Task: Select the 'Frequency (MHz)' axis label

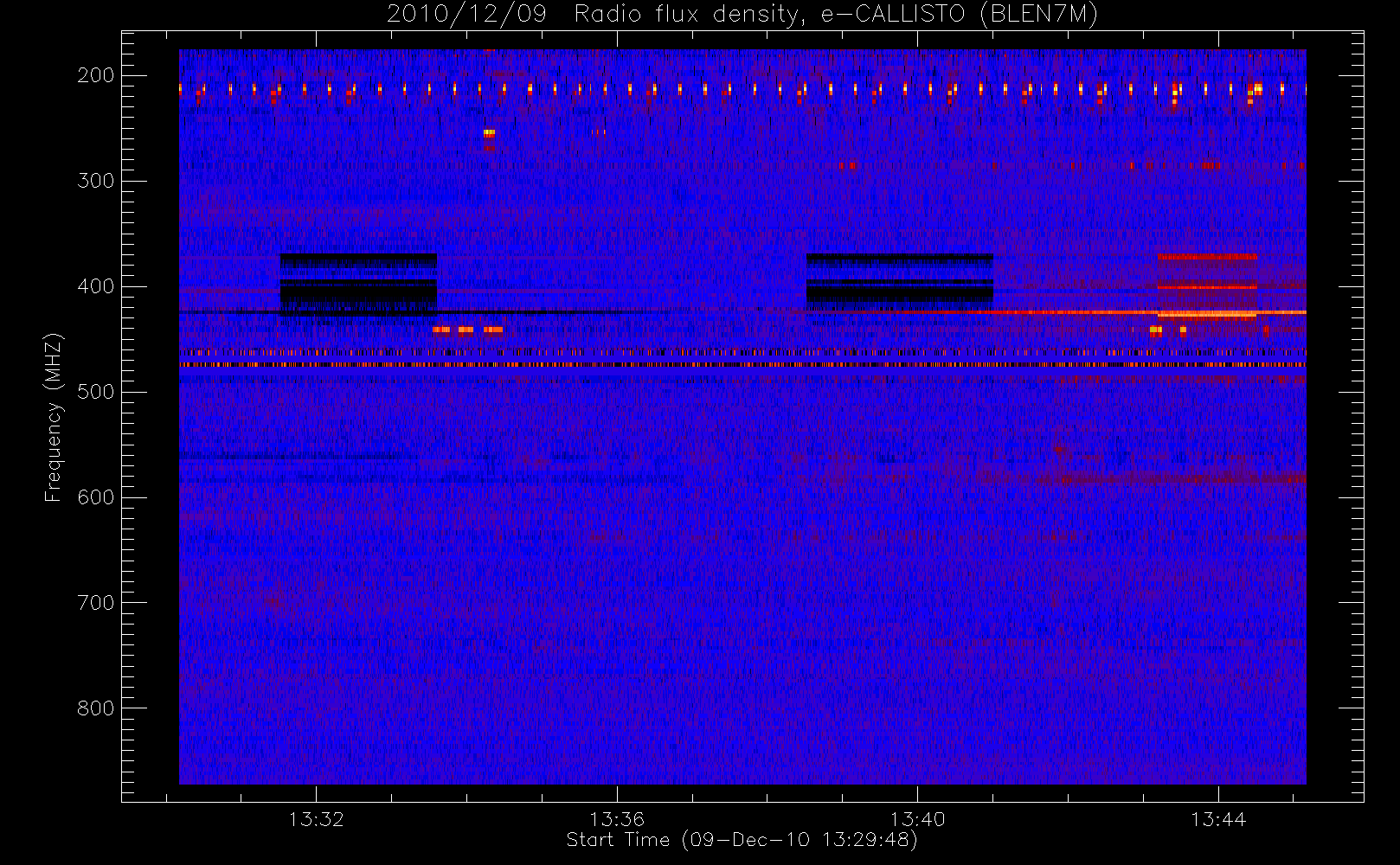Action: 54,417
